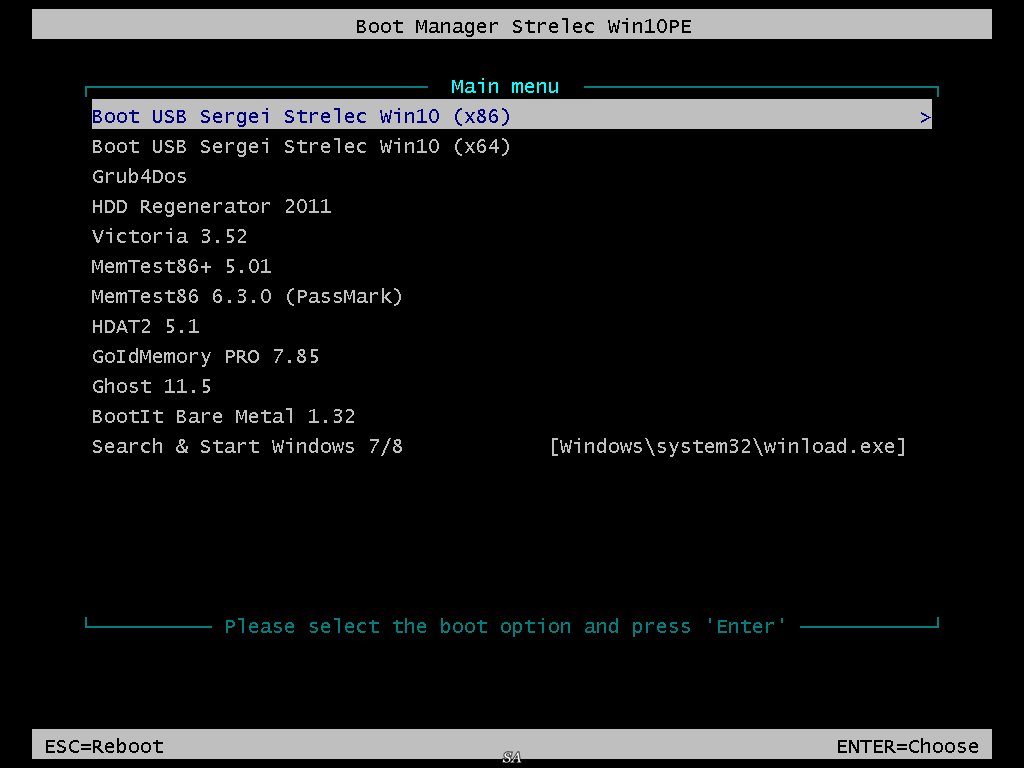Run MemTest86+ 5.01
Screen dimensions: 1024x768
tap(181, 266)
